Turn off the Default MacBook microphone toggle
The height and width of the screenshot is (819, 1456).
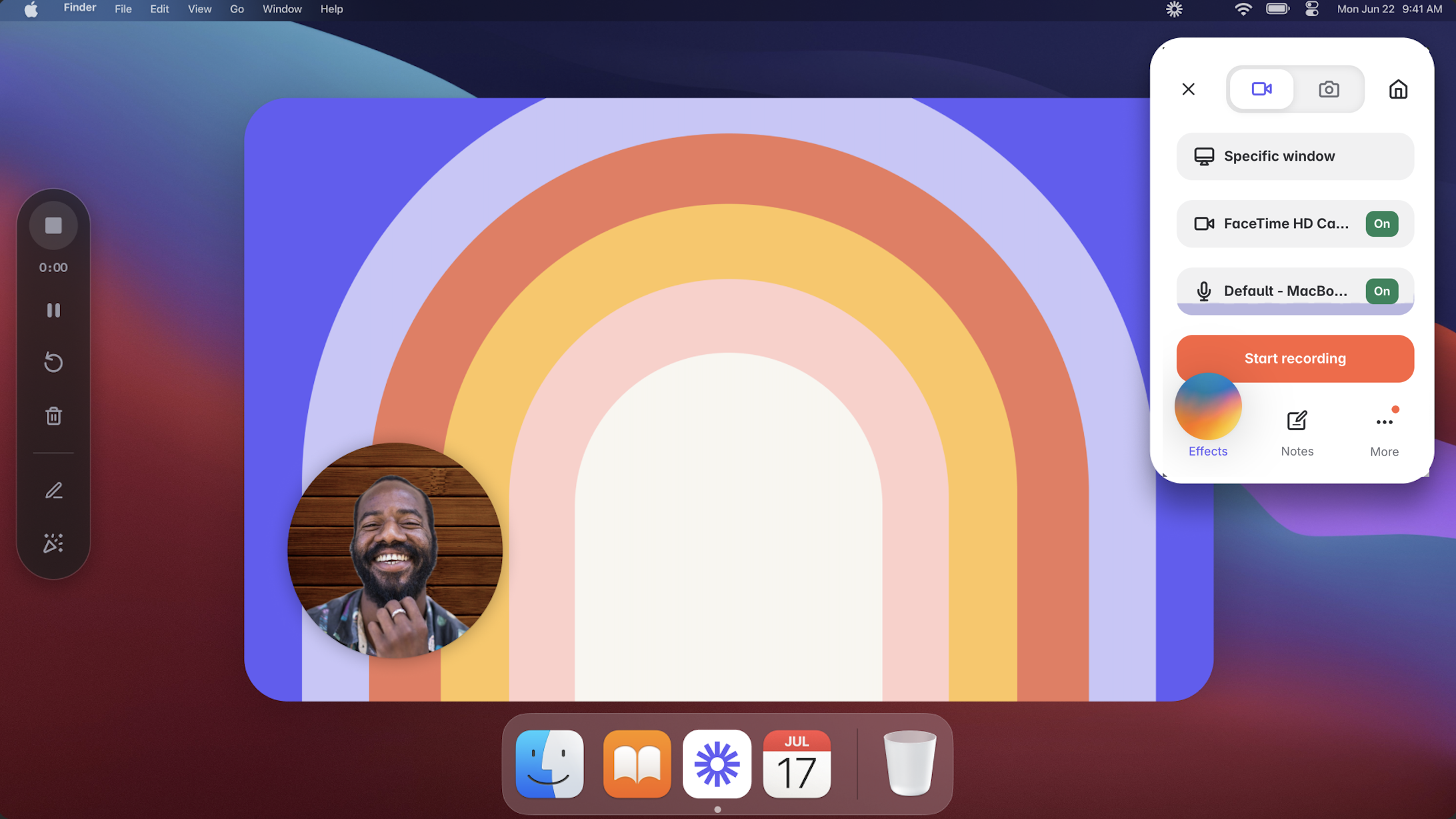coord(1381,291)
